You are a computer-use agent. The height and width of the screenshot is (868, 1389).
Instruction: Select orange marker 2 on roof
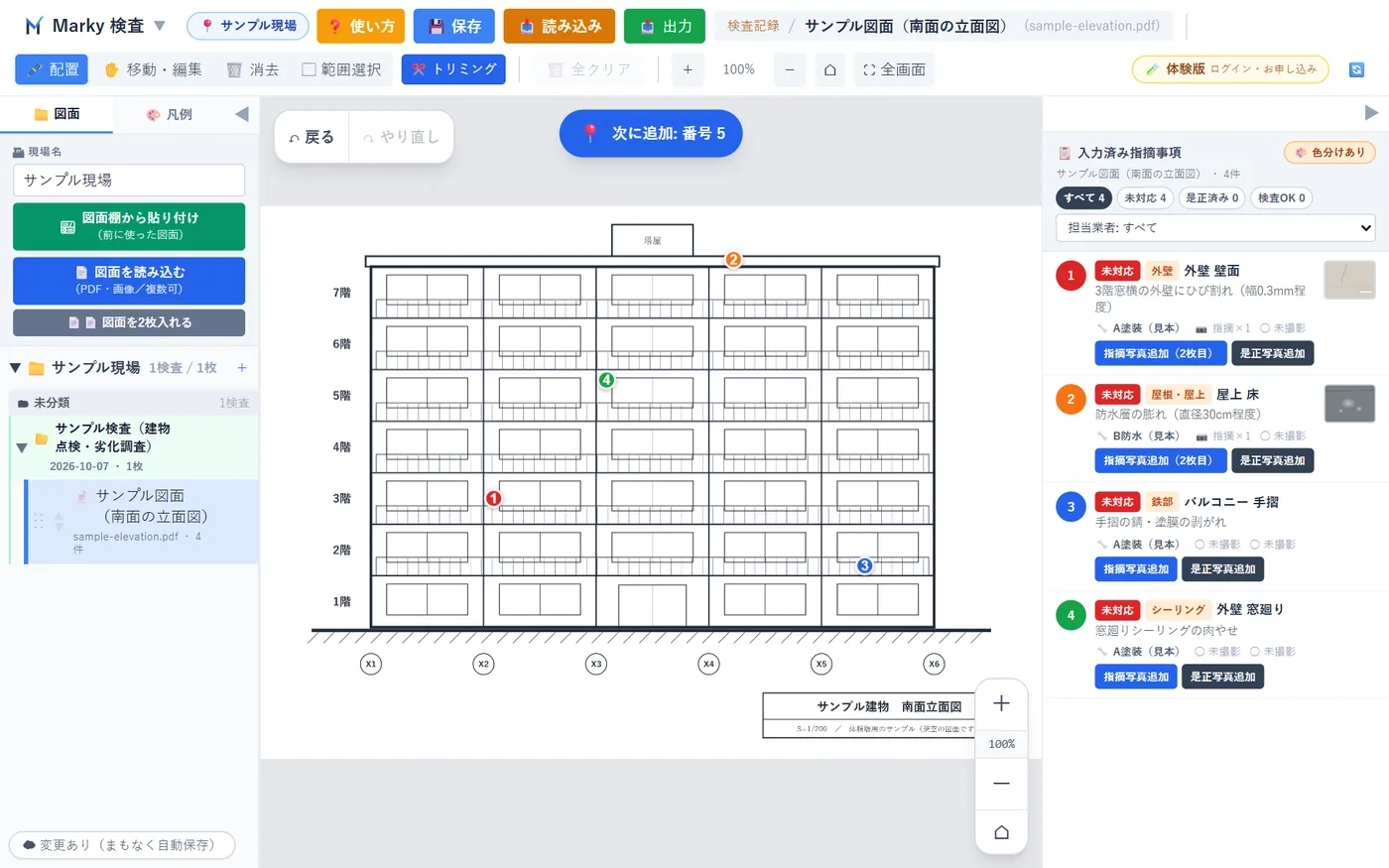point(733,259)
